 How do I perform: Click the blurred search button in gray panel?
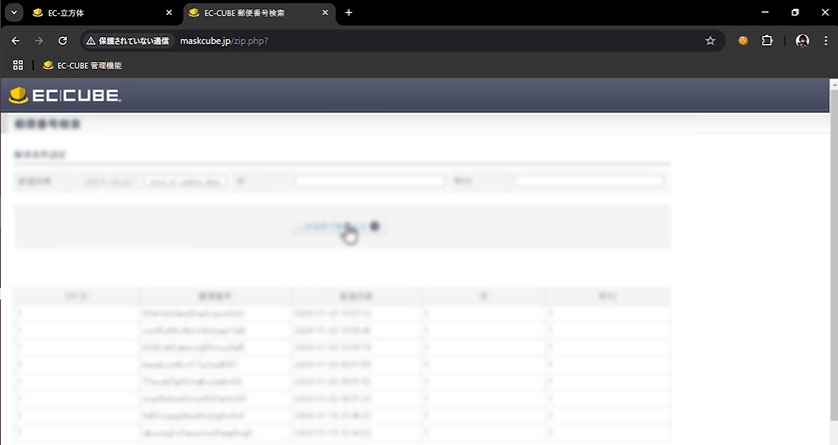click(x=337, y=227)
